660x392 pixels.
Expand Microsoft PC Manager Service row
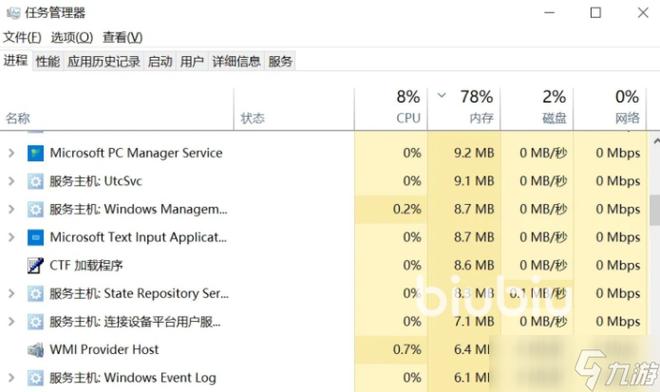11,153
